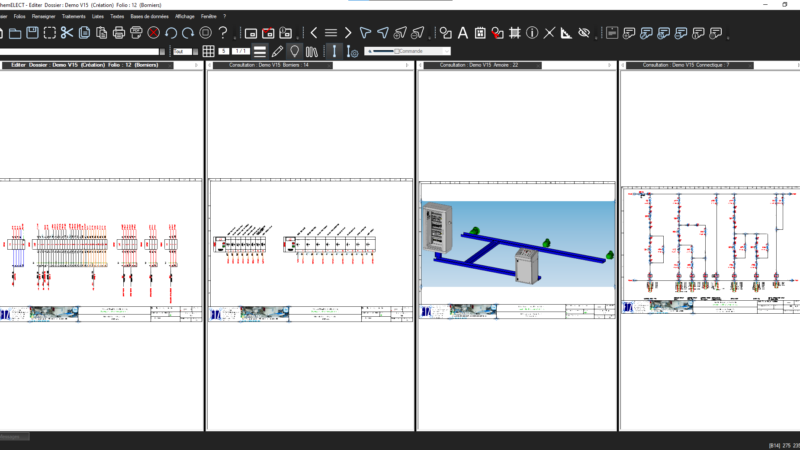
Task: Go to previous folio with left chevron
Action: point(313,33)
